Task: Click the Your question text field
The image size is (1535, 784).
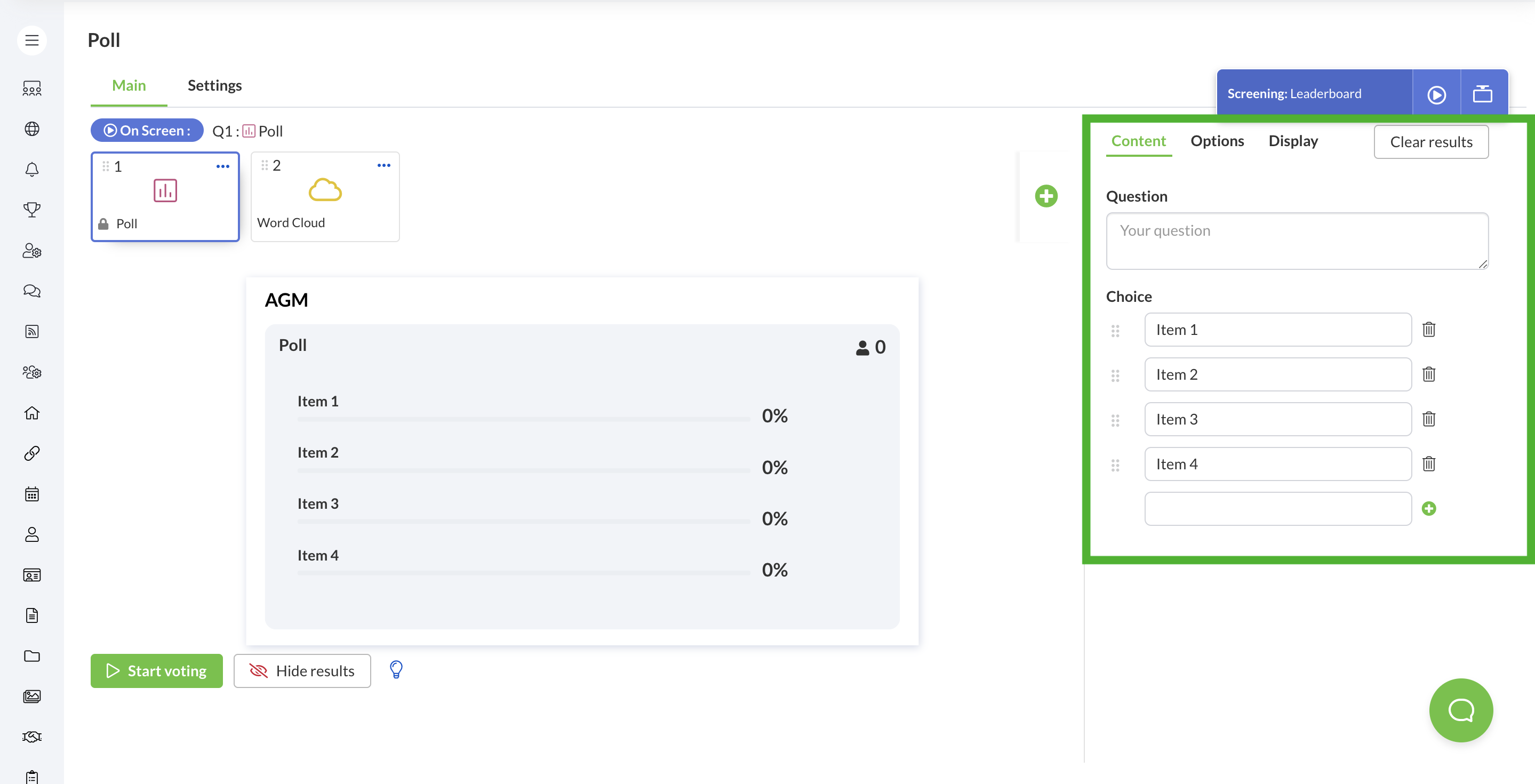Action: coord(1297,241)
